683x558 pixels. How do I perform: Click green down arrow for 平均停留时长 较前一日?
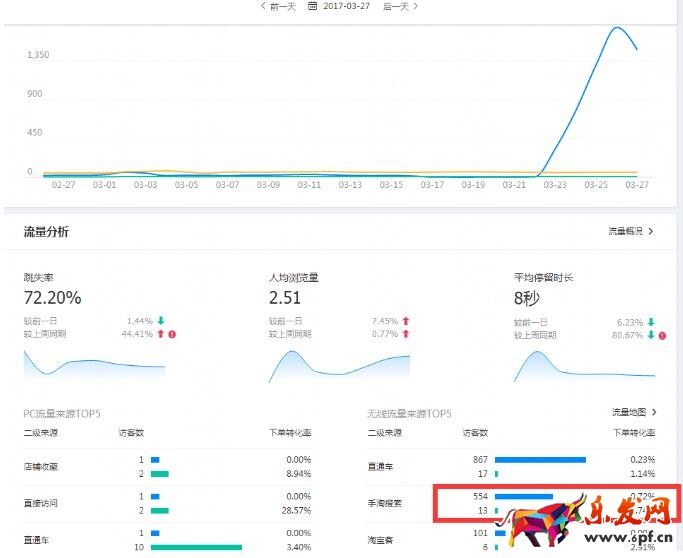pos(651,321)
